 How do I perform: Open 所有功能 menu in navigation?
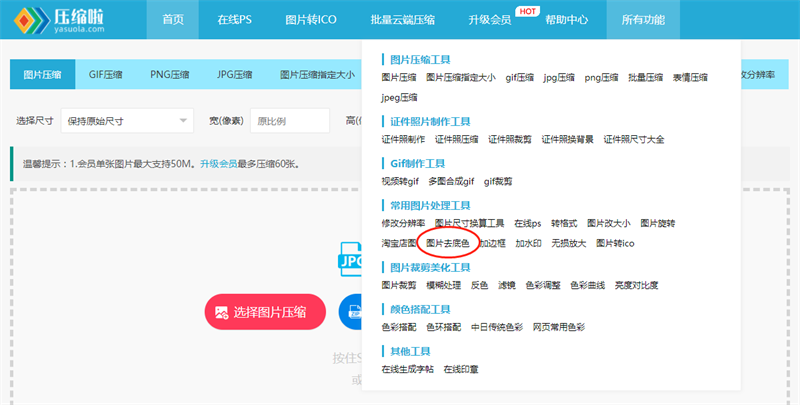coord(643,19)
